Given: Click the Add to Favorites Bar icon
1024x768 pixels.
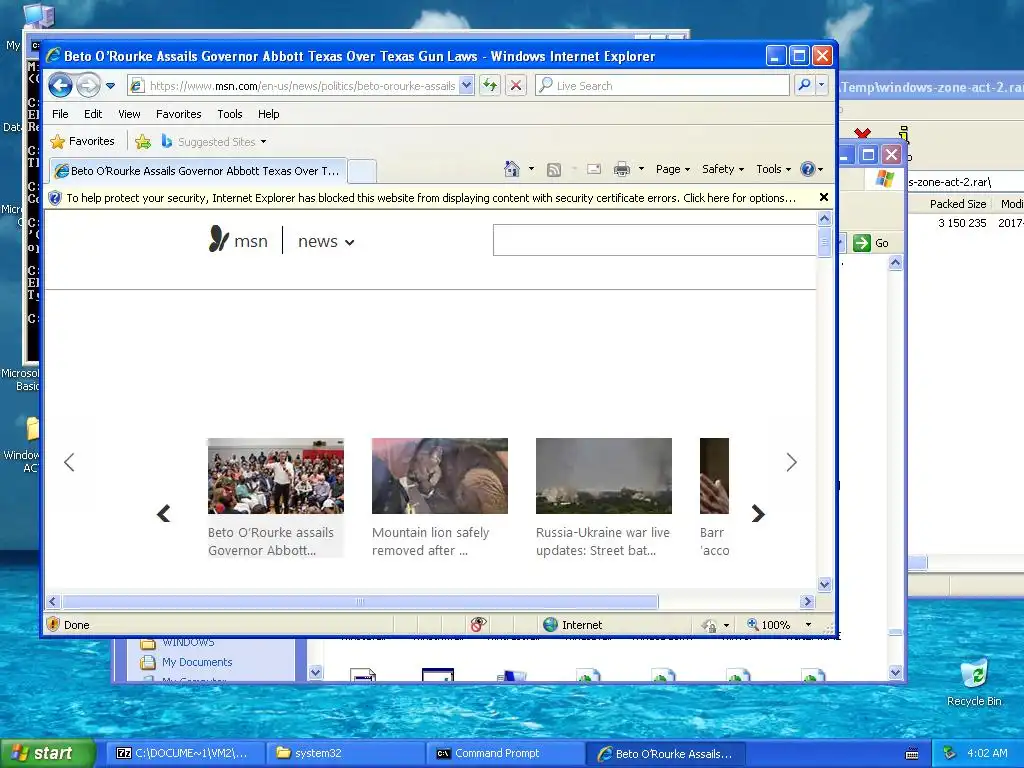Looking at the screenshot, I should click(143, 141).
